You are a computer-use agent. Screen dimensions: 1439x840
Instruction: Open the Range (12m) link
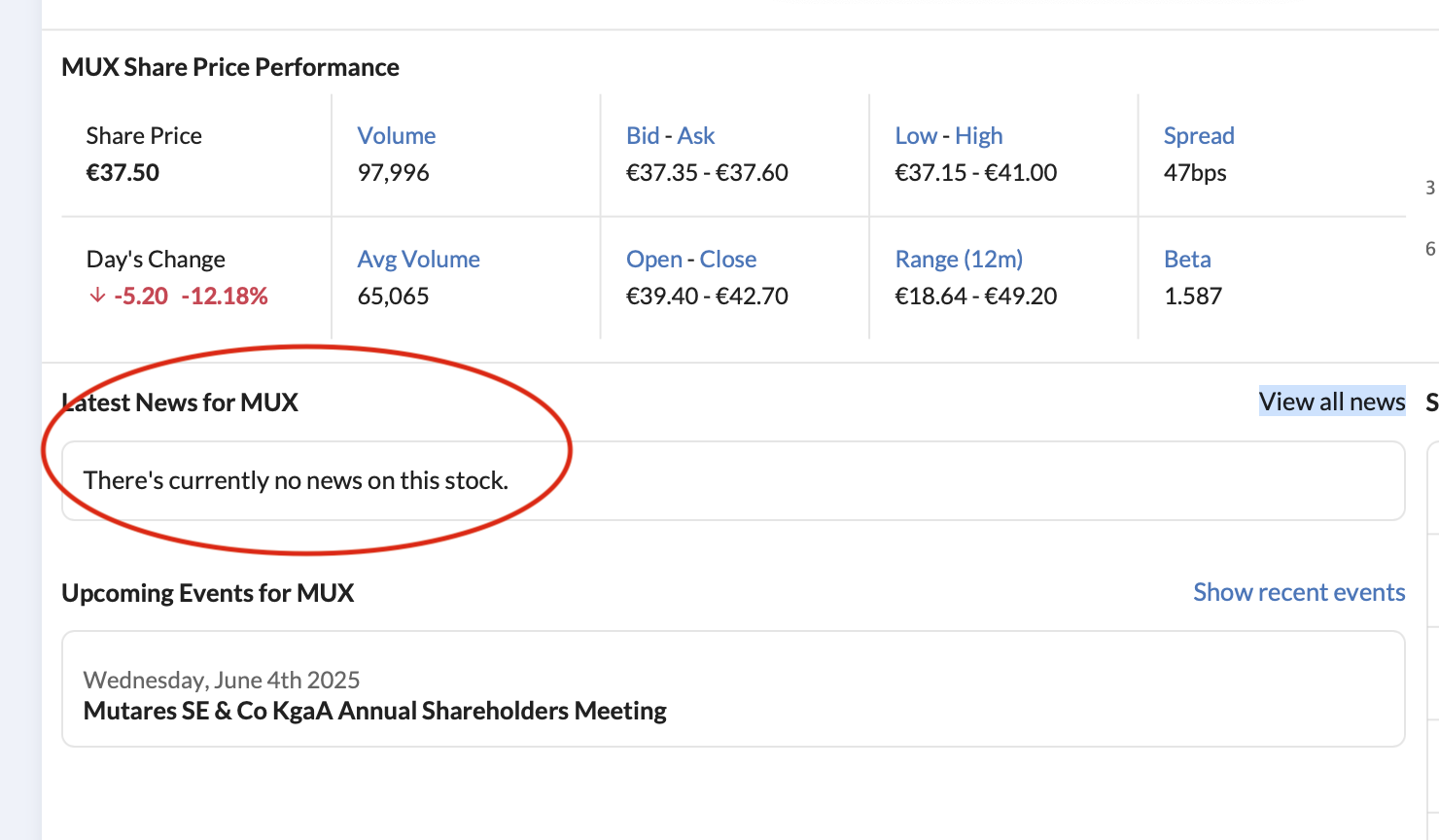click(959, 260)
